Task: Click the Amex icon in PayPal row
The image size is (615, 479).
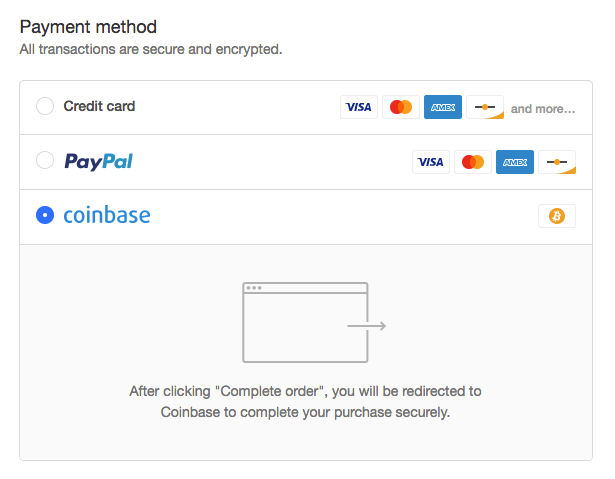Action: tap(515, 162)
